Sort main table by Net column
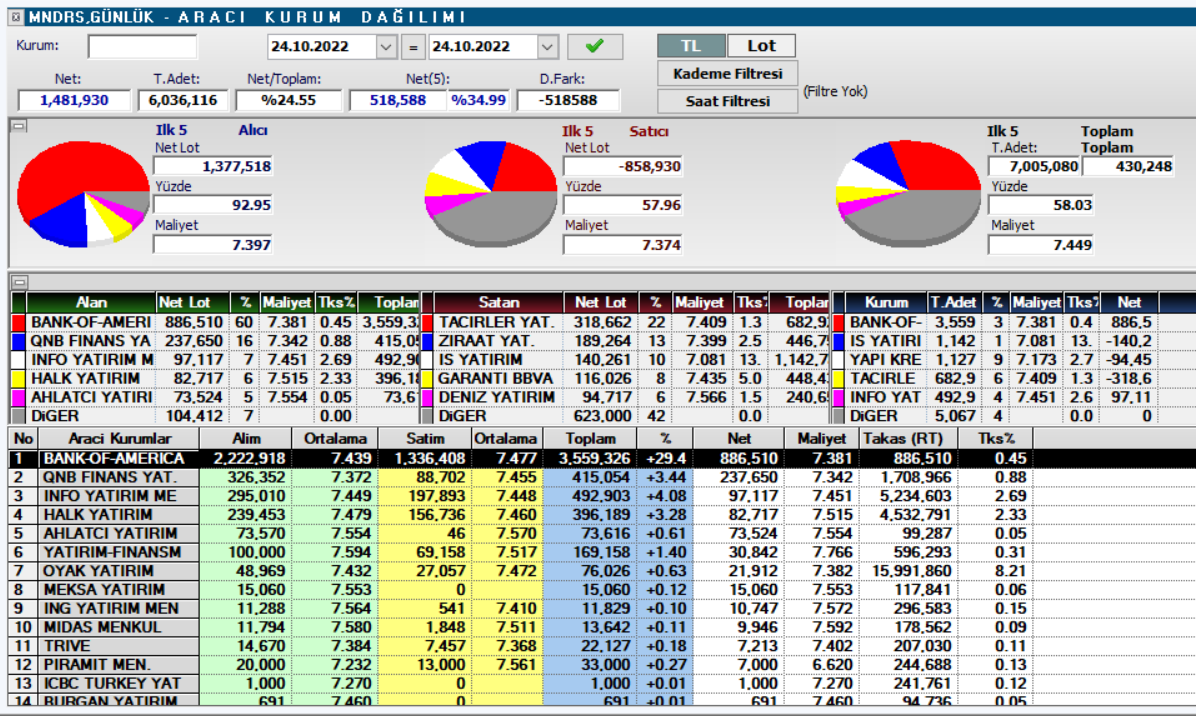 point(738,438)
